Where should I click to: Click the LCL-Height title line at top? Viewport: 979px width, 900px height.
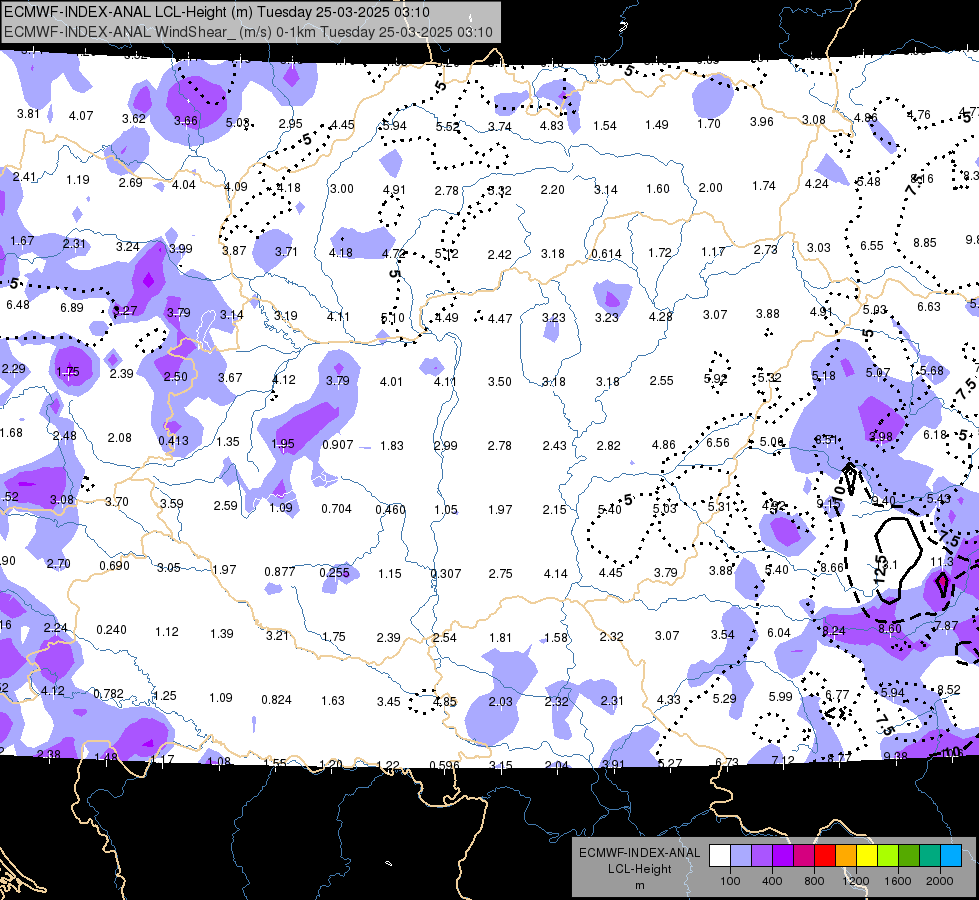coord(217,12)
